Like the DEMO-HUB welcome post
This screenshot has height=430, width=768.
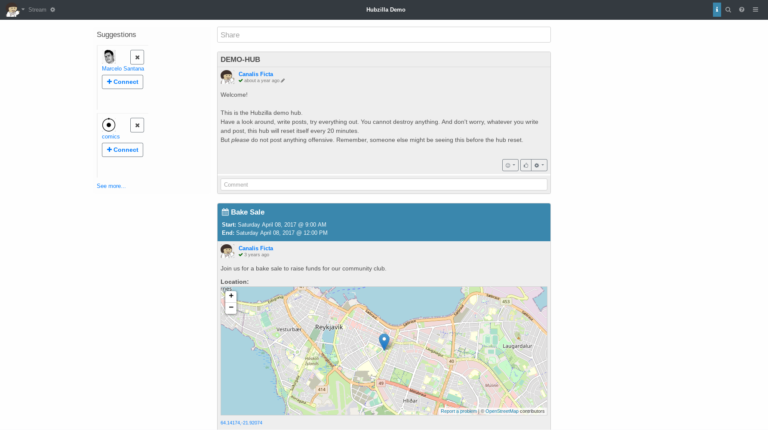(525, 165)
